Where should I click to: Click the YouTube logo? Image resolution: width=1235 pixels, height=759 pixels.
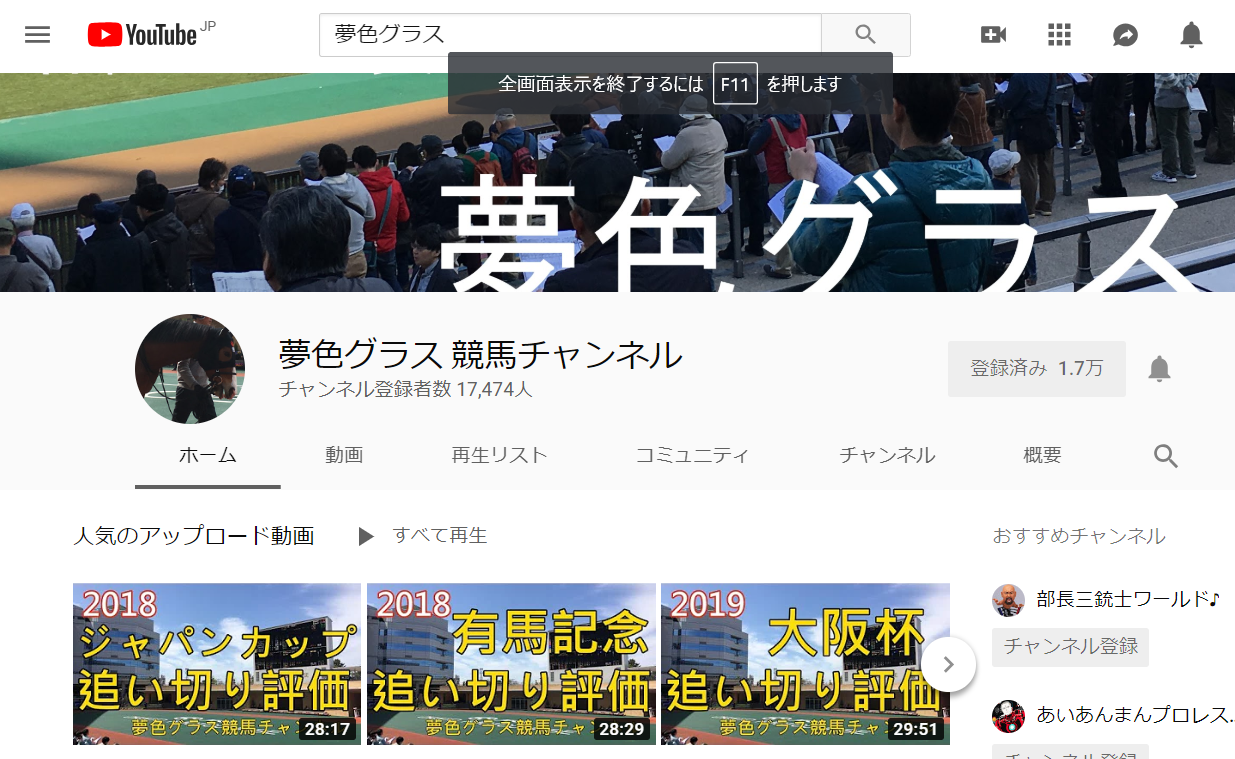143,35
